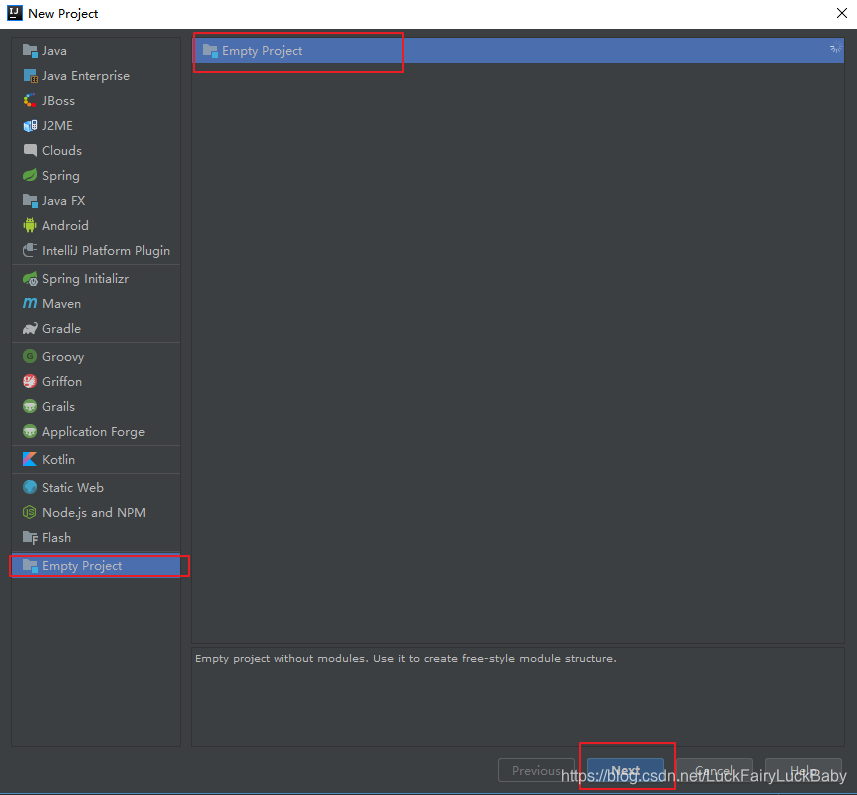The width and height of the screenshot is (857, 795).
Task: Close the New Project dialog
Action: click(842, 13)
